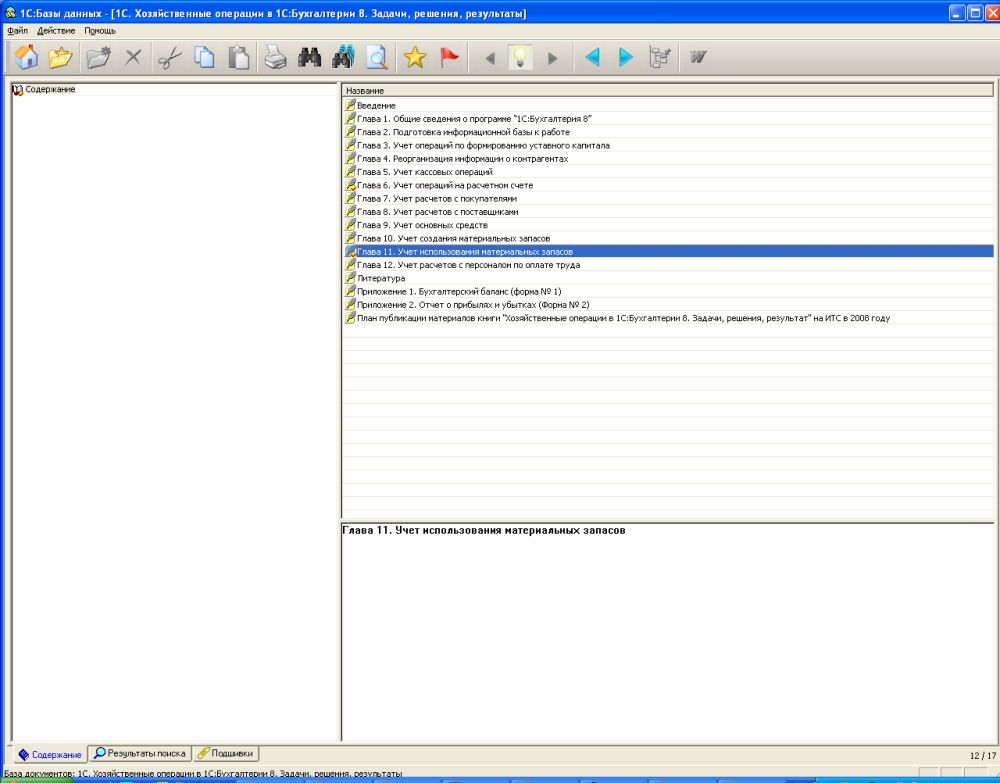
Task: Click the magnifier page preview icon
Action: (x=377, y=58)
